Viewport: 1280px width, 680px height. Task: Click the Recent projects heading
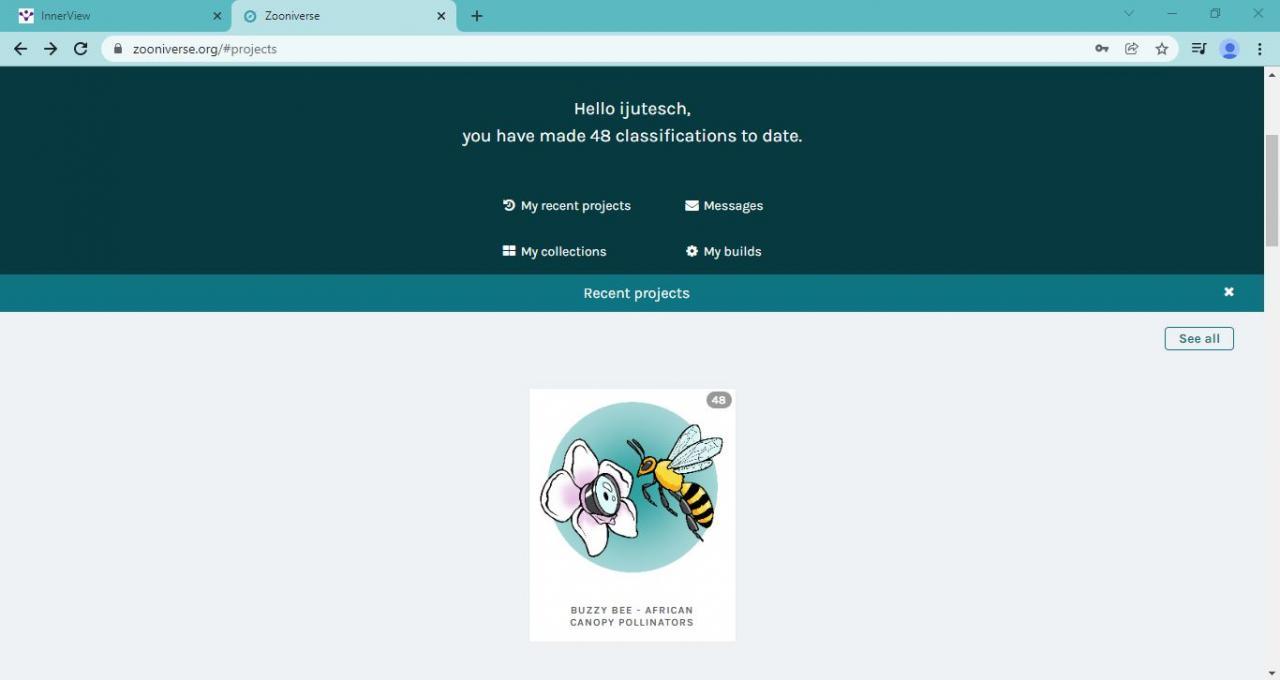point(637,293)
